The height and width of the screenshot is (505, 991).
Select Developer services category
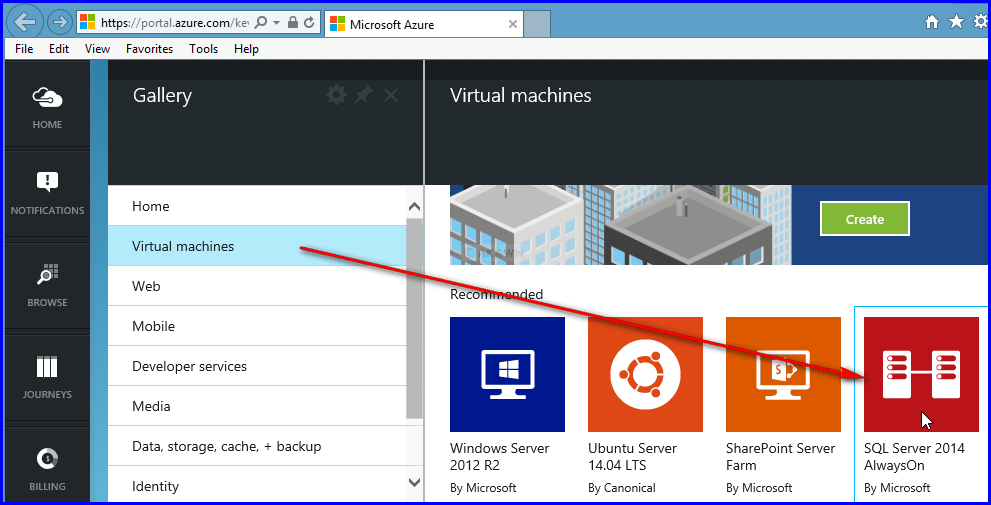257,366
